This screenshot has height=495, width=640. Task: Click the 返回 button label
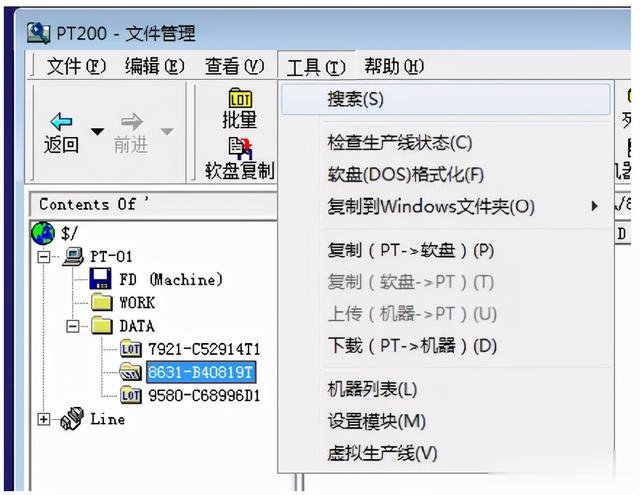pos(61,144)
